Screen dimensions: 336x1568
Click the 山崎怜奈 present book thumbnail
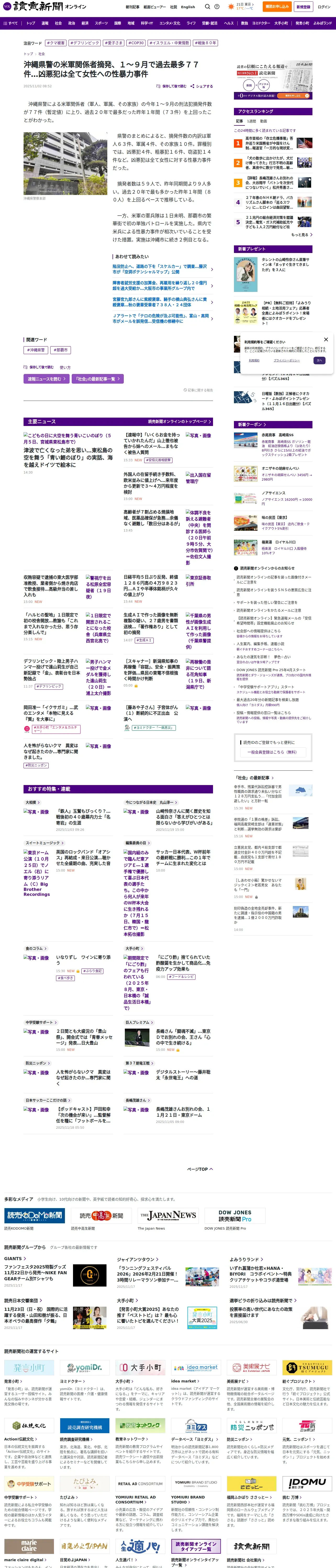coord(246,274)
